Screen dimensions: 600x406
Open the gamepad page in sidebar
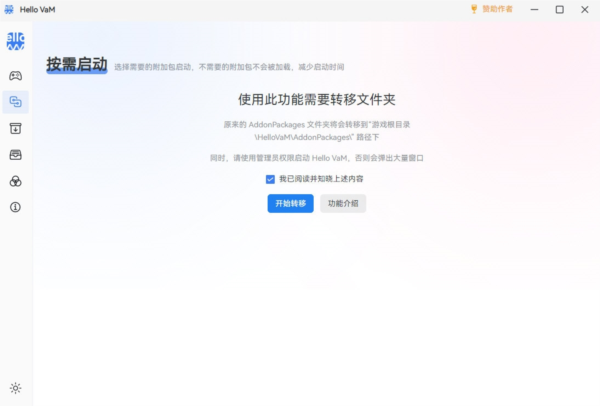tap(16, 75)
